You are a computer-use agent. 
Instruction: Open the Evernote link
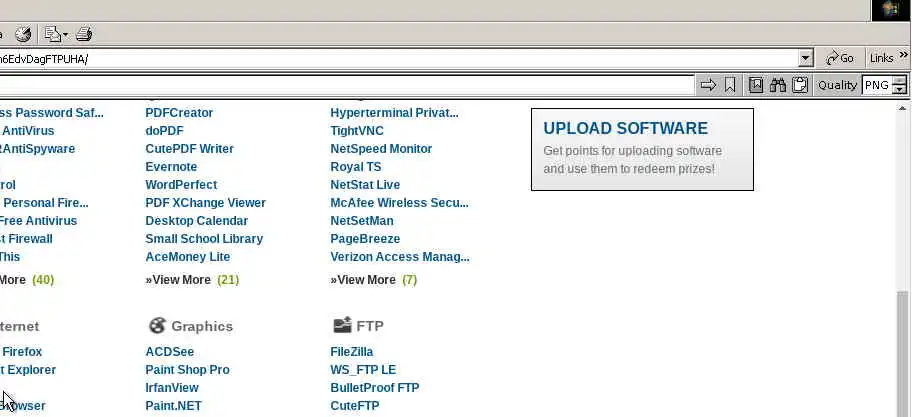coord(171,167)
